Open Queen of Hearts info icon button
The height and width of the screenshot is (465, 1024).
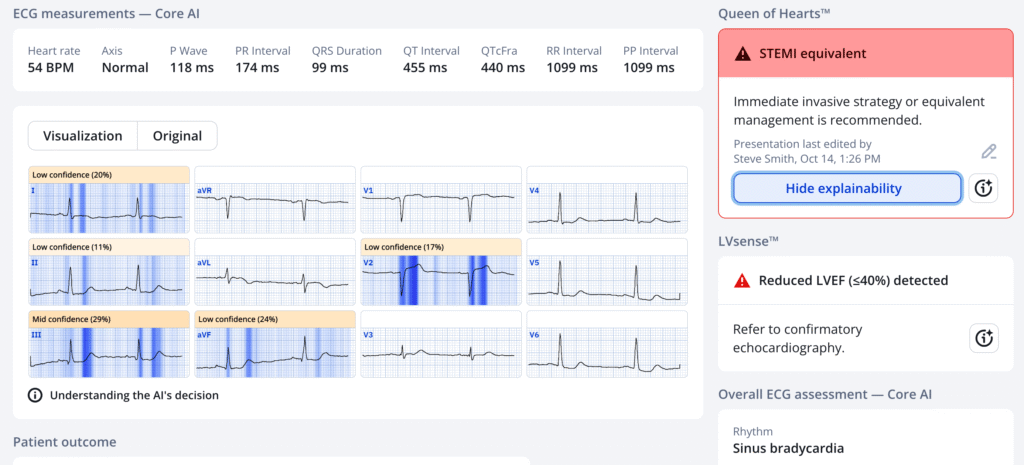(x=983, y=188)
